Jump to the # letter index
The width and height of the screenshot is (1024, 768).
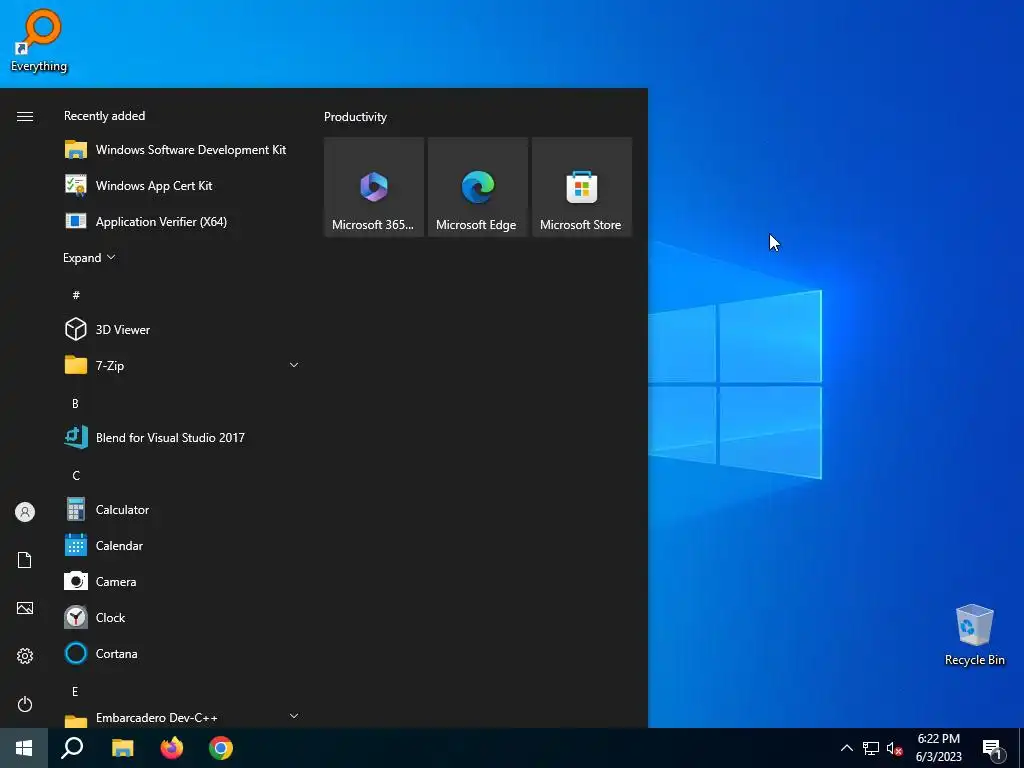(x=76, y=295)
